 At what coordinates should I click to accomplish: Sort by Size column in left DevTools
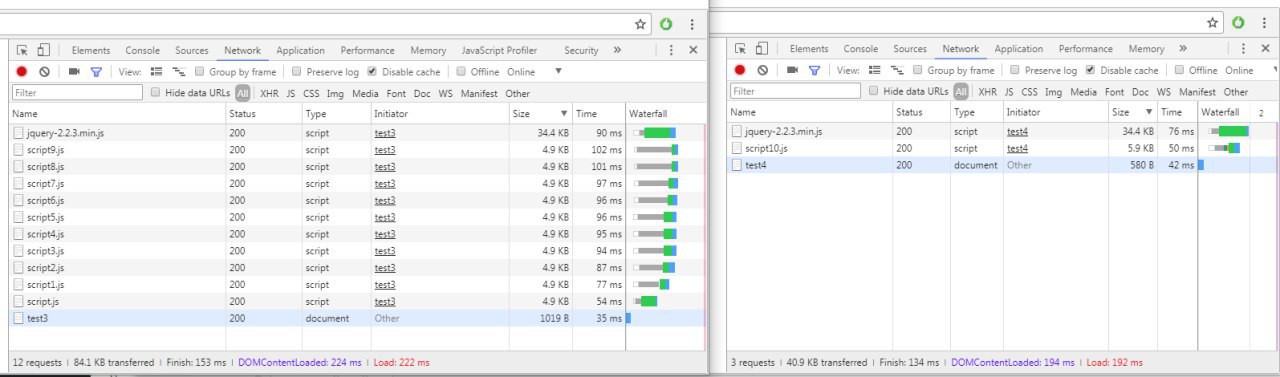(541, 114)
